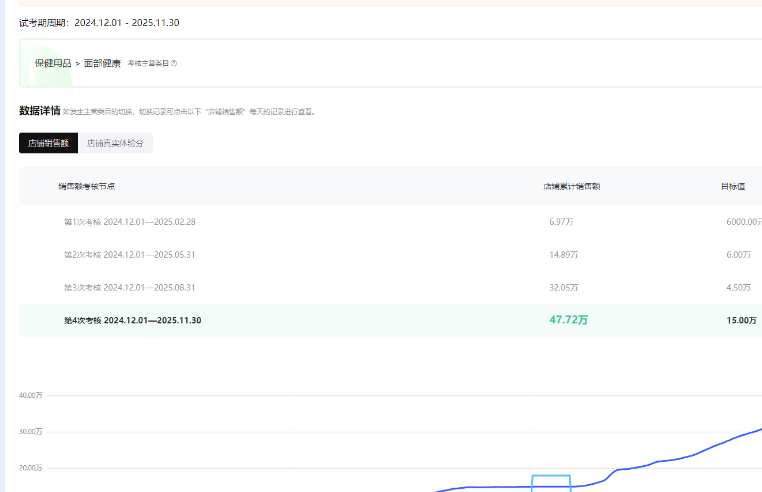The image size is (762, 492).
Task: Click the 目标值 column header
Action: 734,186
